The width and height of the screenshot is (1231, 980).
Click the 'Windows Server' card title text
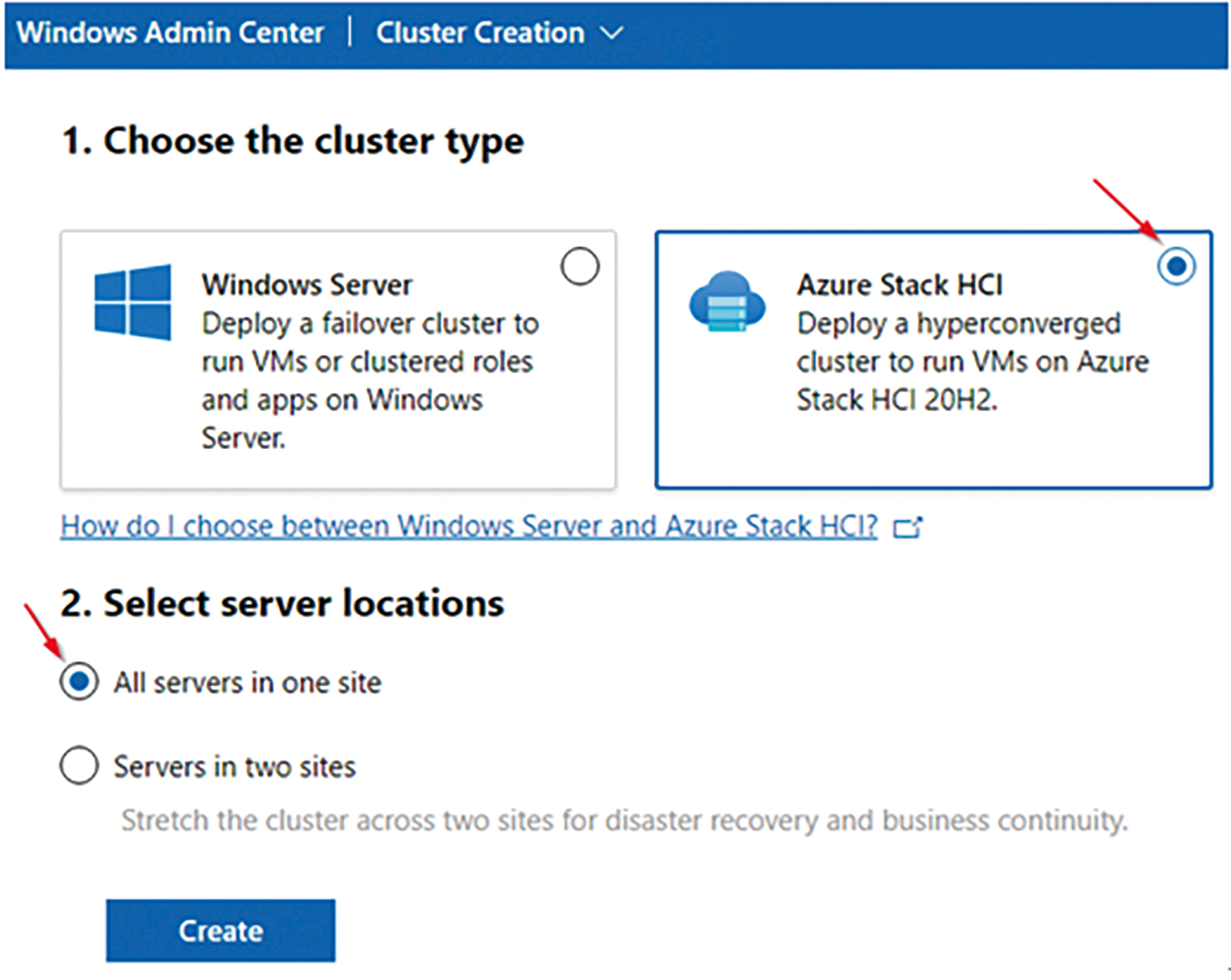tap(307, 285)
